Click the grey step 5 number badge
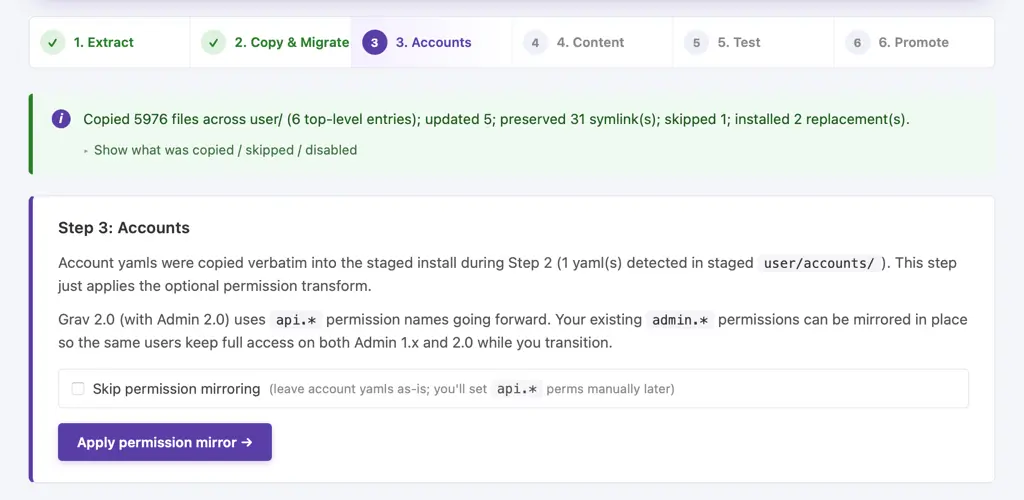The height and width of the screenshot is (500, 1024). [x=696, y=42]
